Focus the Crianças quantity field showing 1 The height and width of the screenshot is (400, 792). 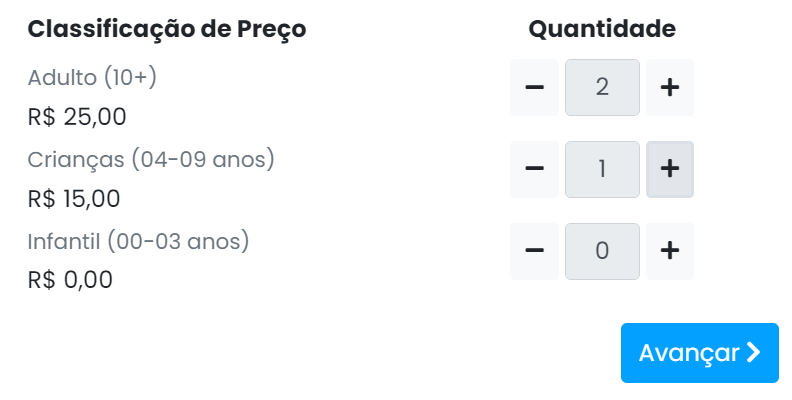point(602,169)
